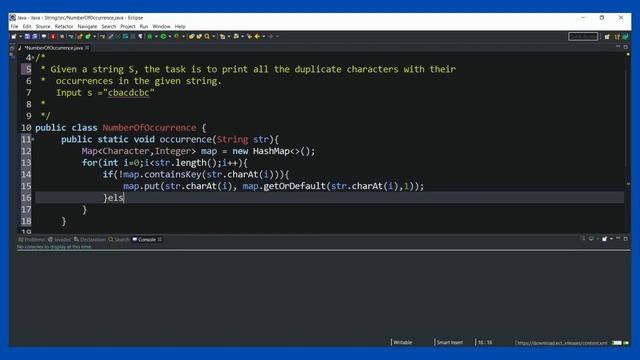Image resolution: width=640 pixels, height=360 pixels.
Task: Click the Forward navigation arrow icon
Action: point(271,36)
